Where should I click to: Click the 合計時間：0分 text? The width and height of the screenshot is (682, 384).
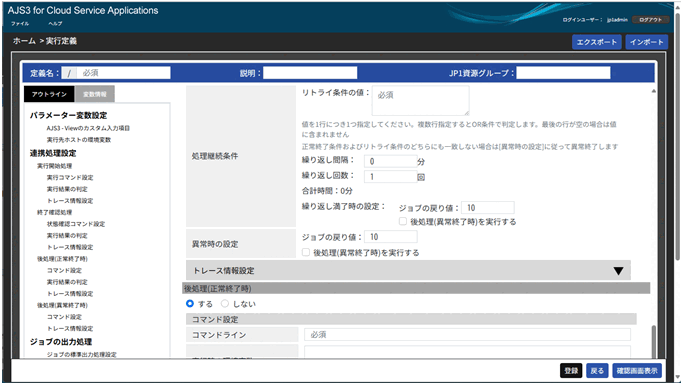click(x=327, y=191)
